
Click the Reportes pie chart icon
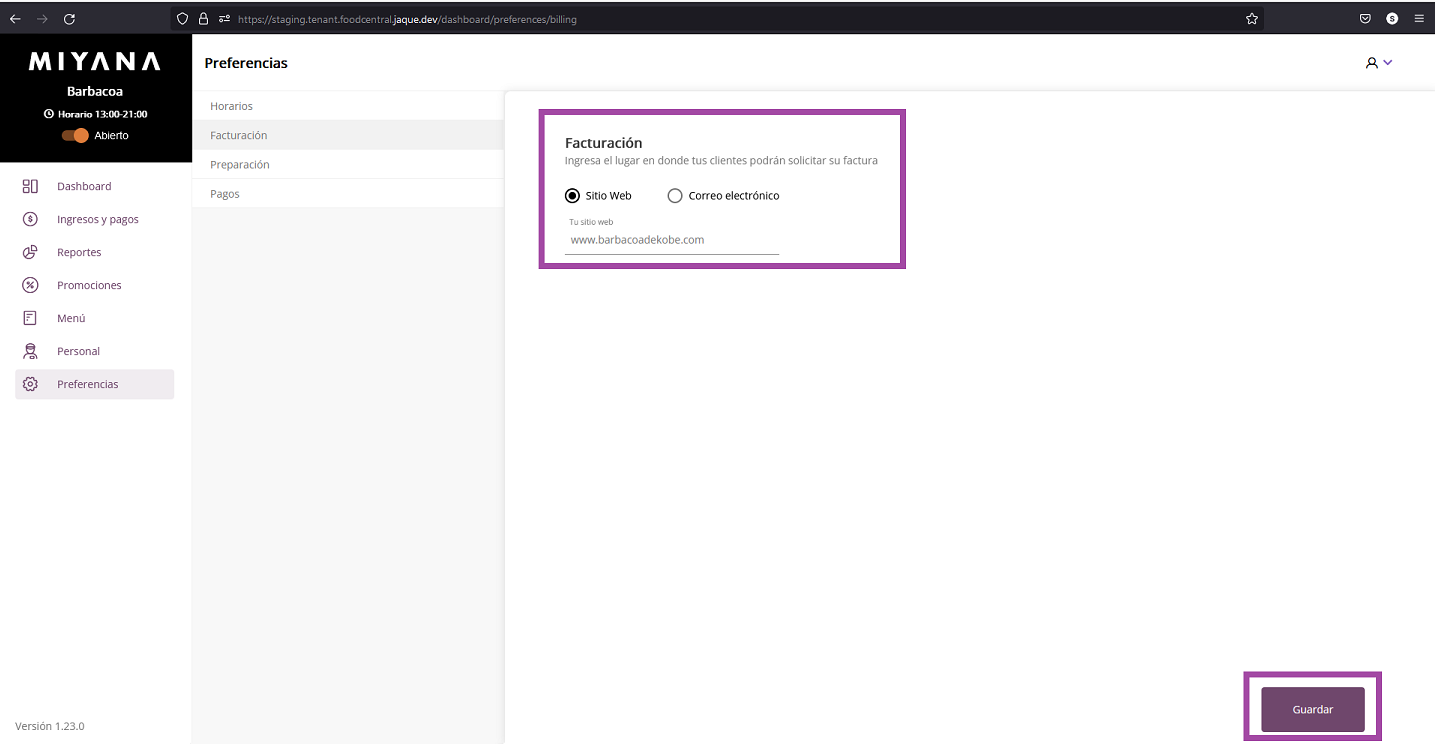point(30,252)
